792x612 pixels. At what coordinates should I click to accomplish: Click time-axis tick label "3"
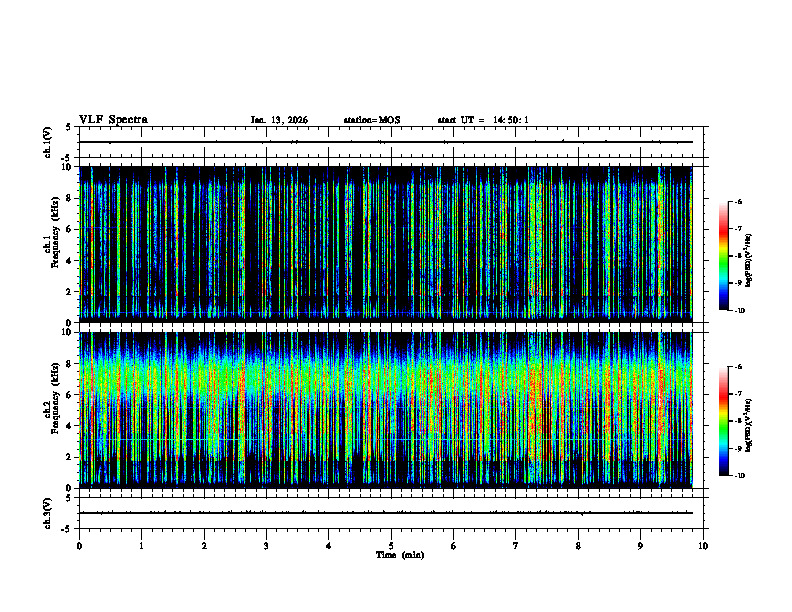click(266, 546)
